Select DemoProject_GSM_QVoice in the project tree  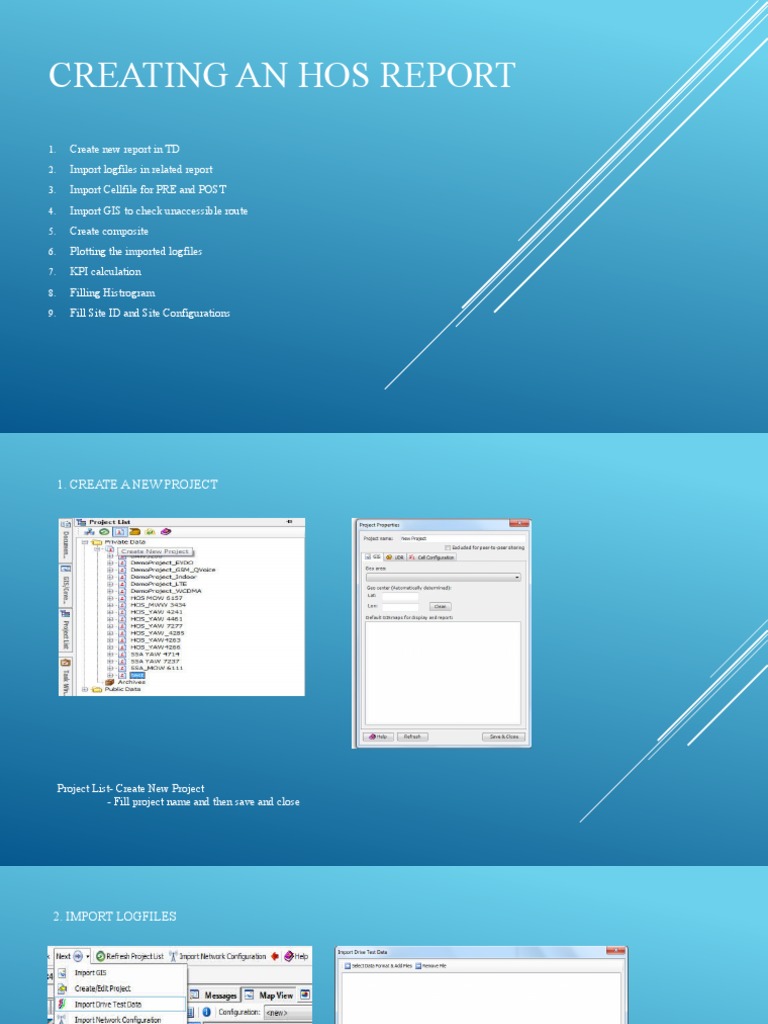(x=173, y=569)
